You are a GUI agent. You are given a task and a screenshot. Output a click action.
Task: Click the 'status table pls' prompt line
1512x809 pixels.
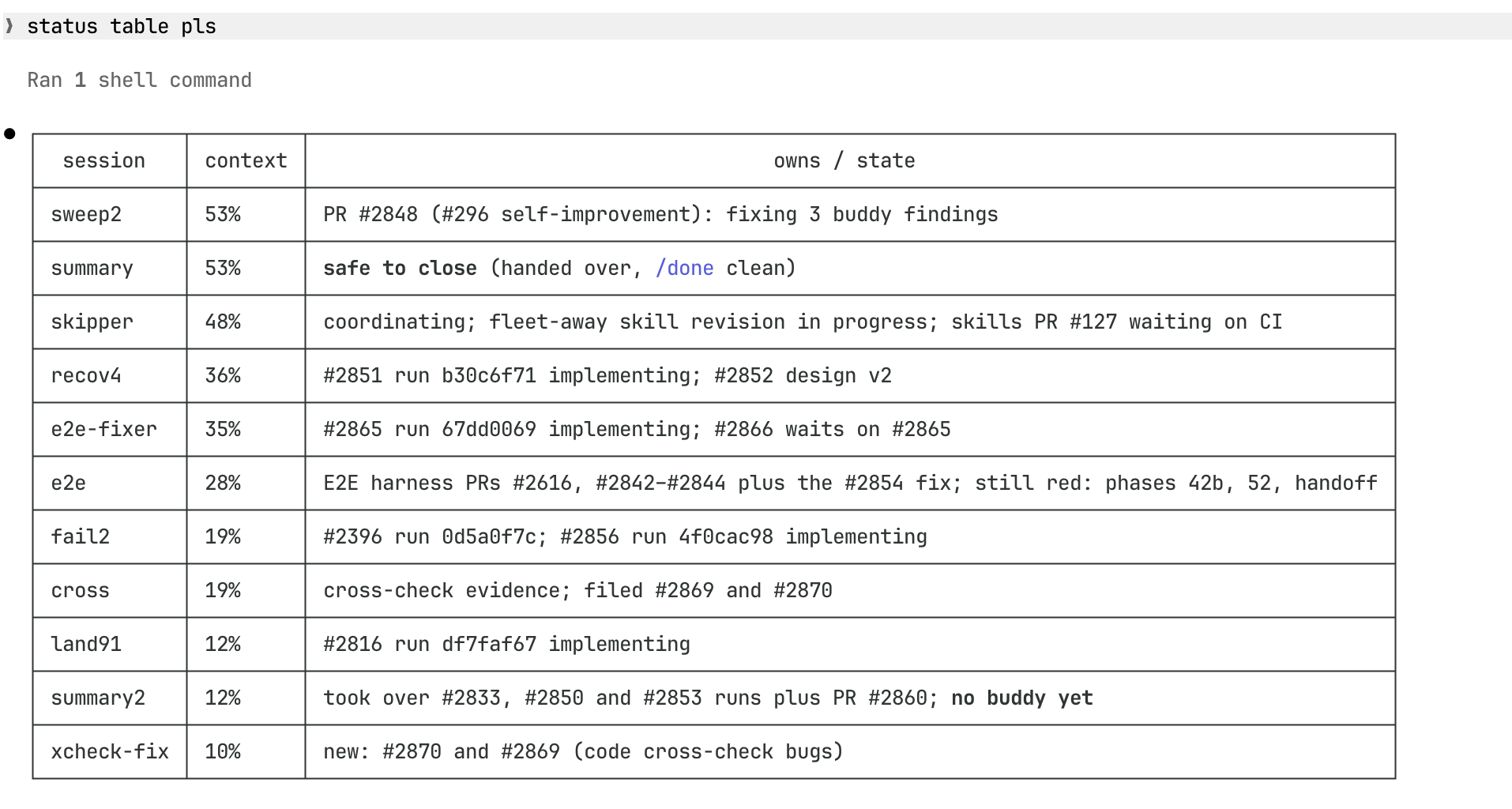pos(757,26)
